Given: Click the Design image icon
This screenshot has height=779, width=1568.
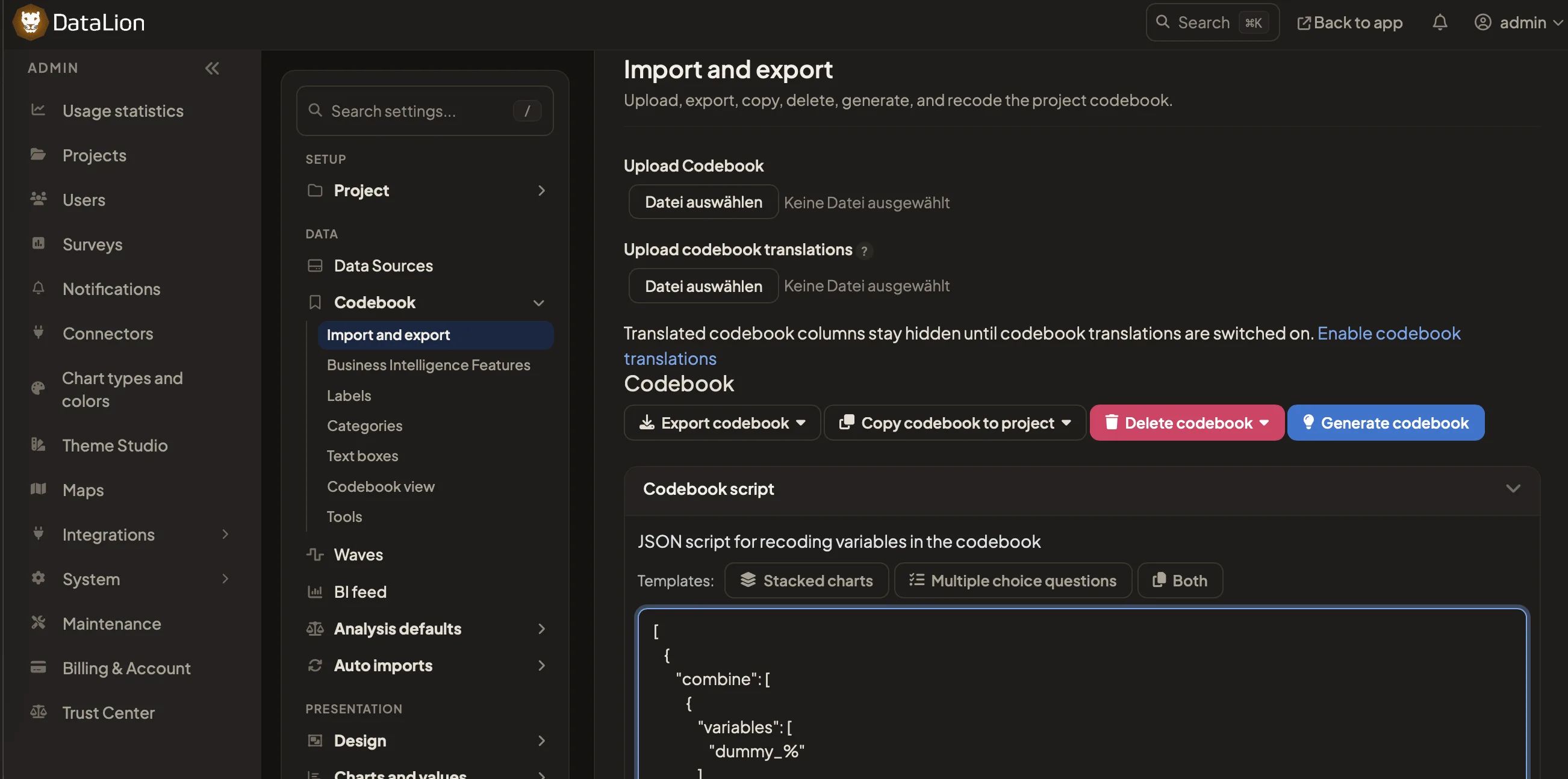Looking at the screenshot, I should (x=315, y=740).
